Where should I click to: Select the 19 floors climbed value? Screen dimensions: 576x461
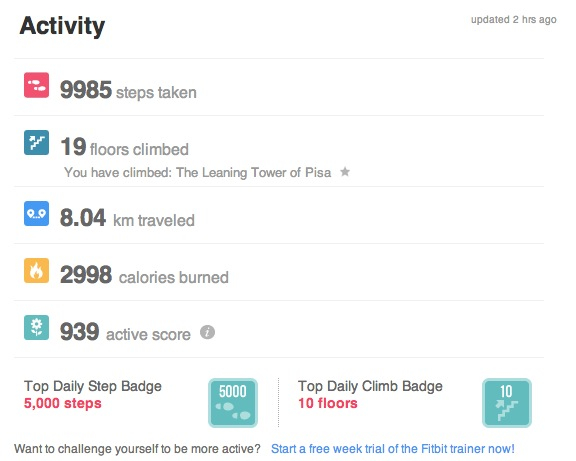[73, 147]
